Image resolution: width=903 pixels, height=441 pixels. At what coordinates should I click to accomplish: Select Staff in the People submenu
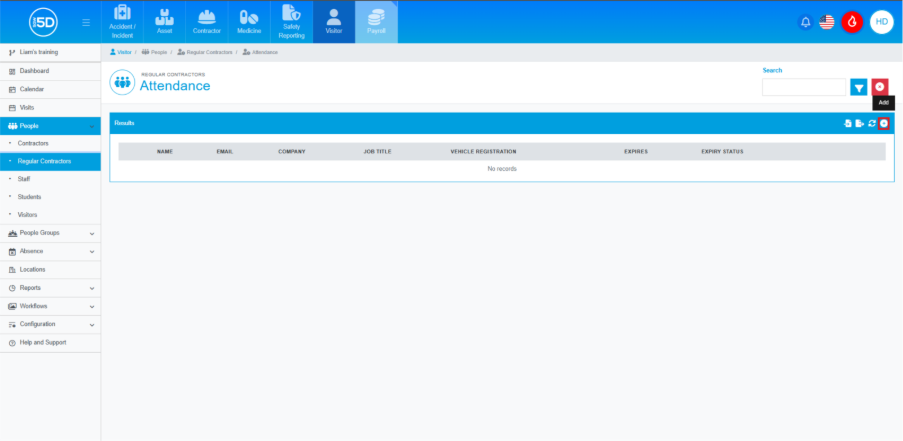click(x=24, y=179)
